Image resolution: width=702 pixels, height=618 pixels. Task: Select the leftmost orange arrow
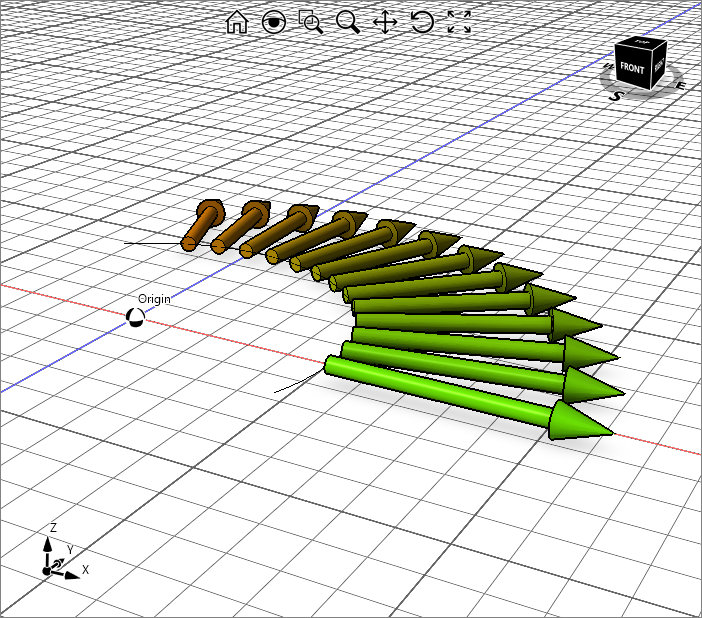[x=200, y=226]
